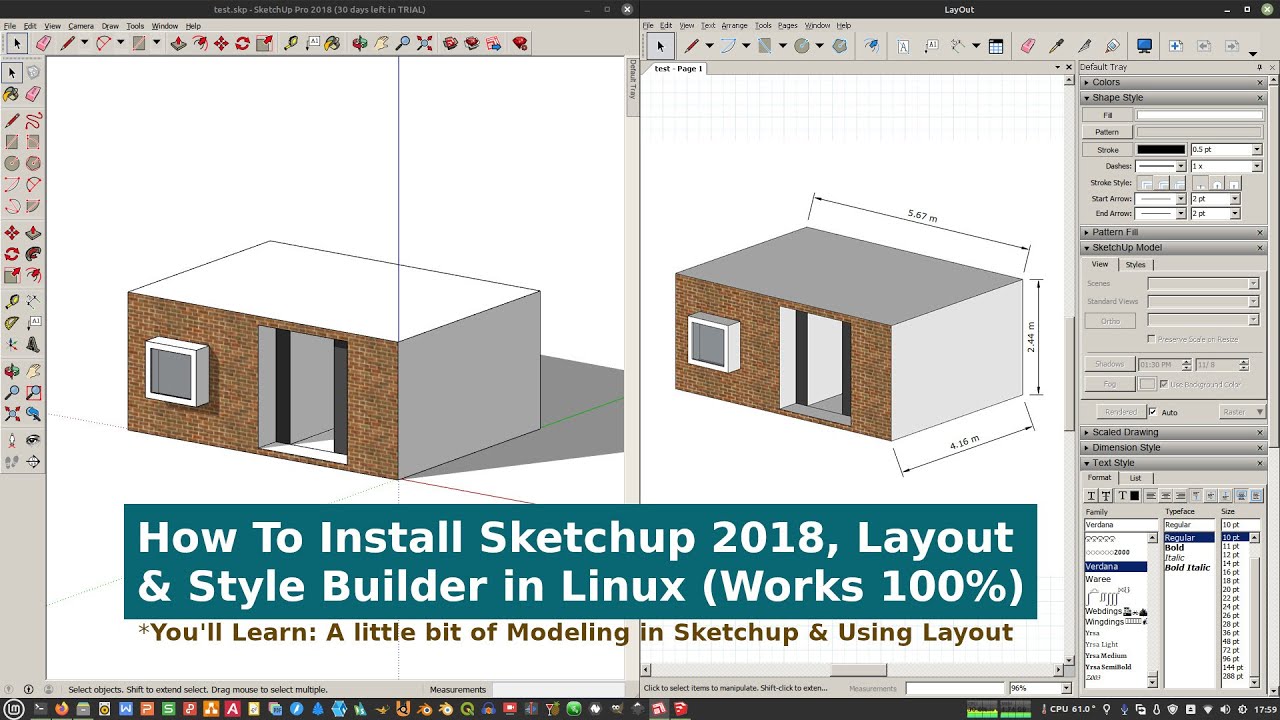Select Bold Italic typeface in list
The image size is (1280, 720).
coord(1187,568)
